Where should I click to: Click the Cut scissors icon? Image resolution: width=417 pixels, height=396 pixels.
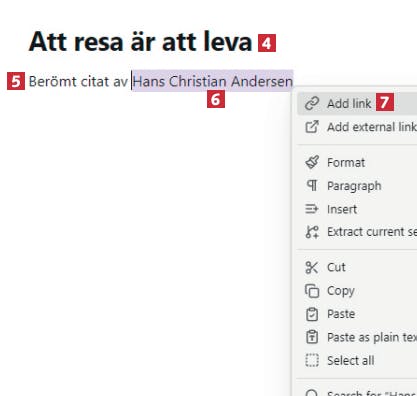click(312, 267)
